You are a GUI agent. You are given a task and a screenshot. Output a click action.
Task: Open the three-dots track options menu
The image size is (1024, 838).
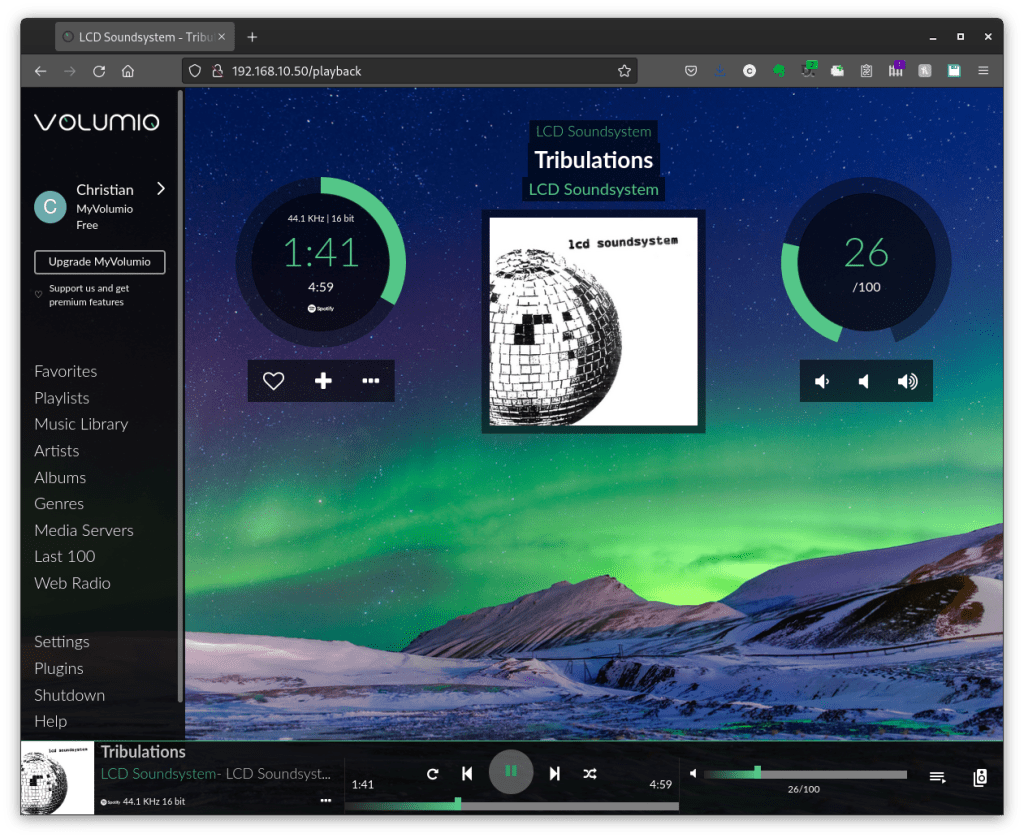tap(371, 381)
